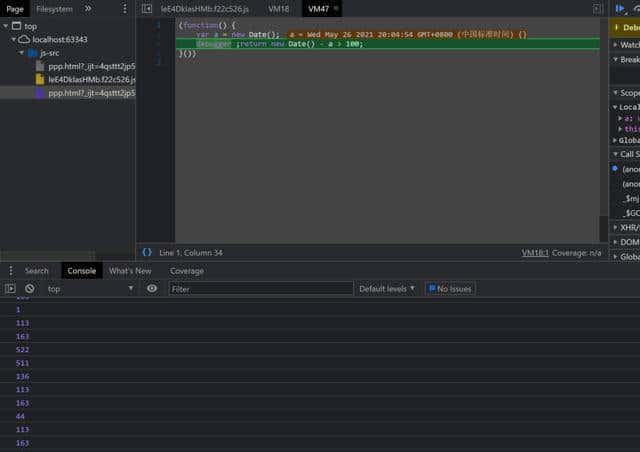Screen dimensions: 640x452
Task: Click the Resume script execution icon
Action: click(x=621, y=8)
